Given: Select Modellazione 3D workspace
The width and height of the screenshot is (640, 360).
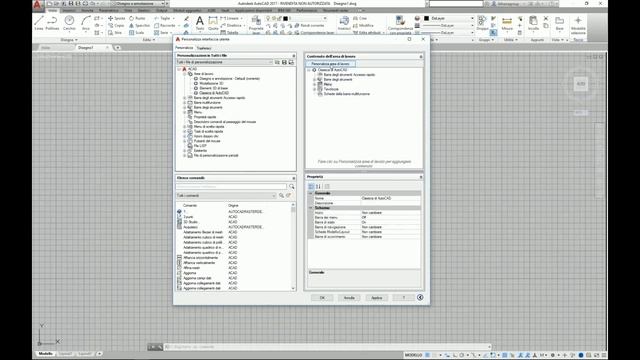Looking at the screenshot, I should tap(211, 83).
